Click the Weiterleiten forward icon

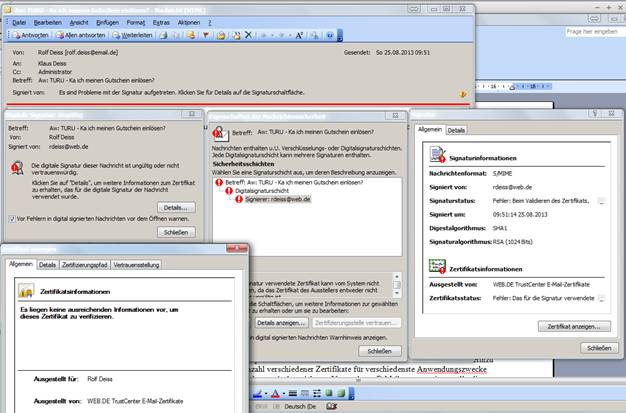point(116,35)
